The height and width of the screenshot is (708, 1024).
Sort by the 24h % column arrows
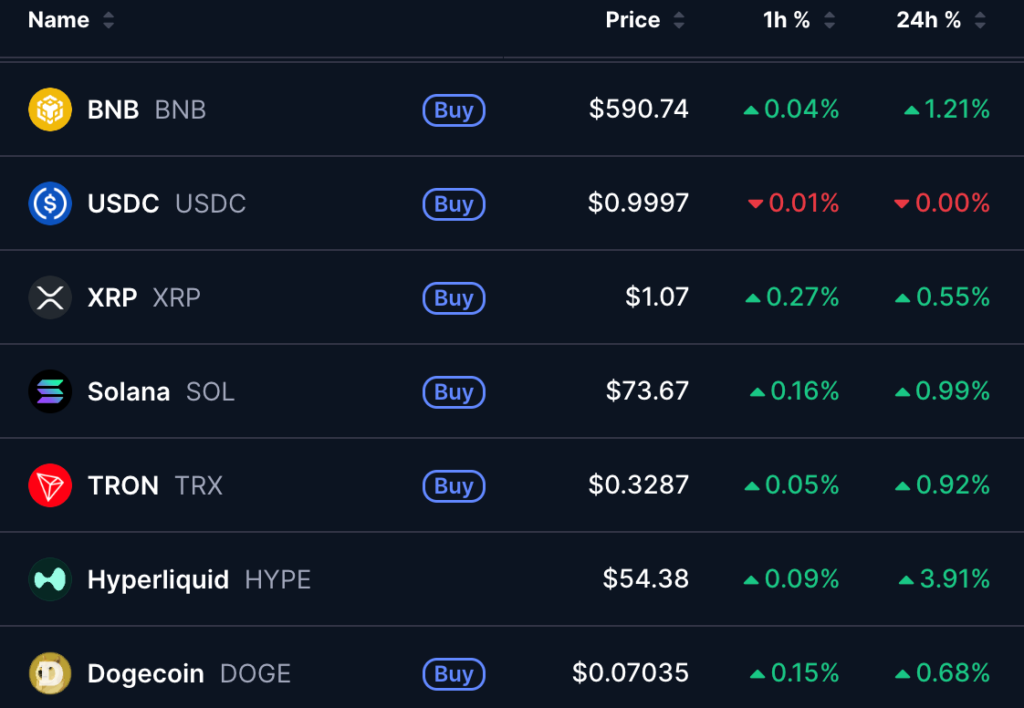coord(940,20)
